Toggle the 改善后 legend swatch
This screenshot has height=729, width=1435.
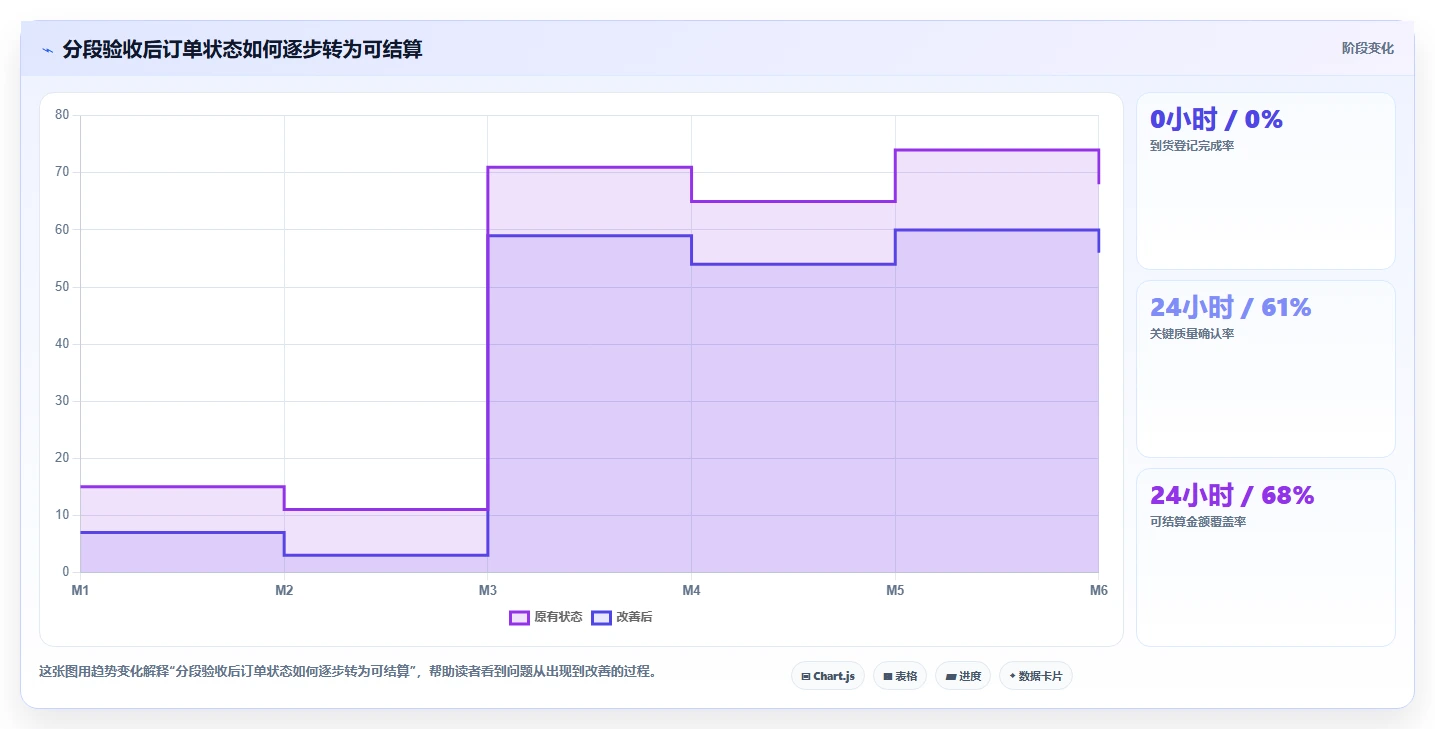coord(601,618)
